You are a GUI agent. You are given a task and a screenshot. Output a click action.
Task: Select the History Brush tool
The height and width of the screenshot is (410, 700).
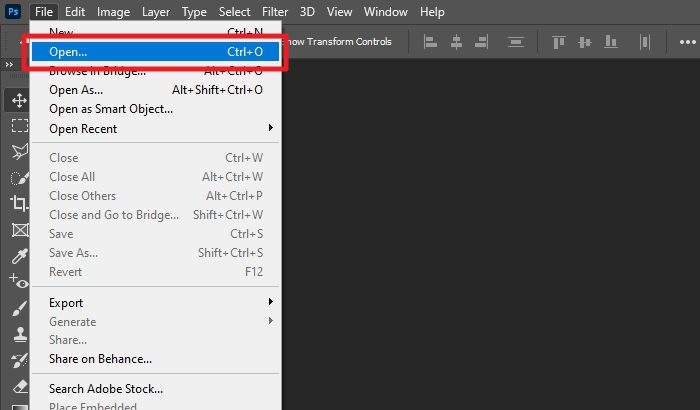pyautogui.click(x=19, y=360)
